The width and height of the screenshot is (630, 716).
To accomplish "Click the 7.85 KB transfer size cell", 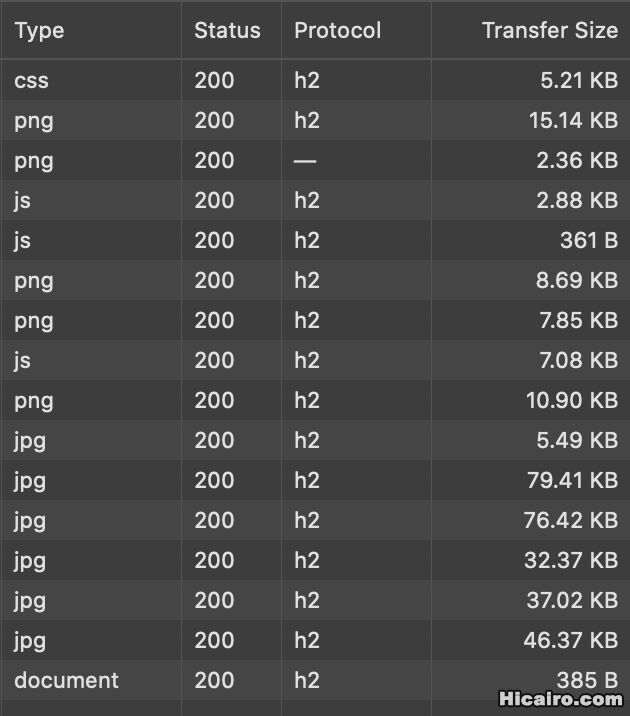I will (577, 320).
